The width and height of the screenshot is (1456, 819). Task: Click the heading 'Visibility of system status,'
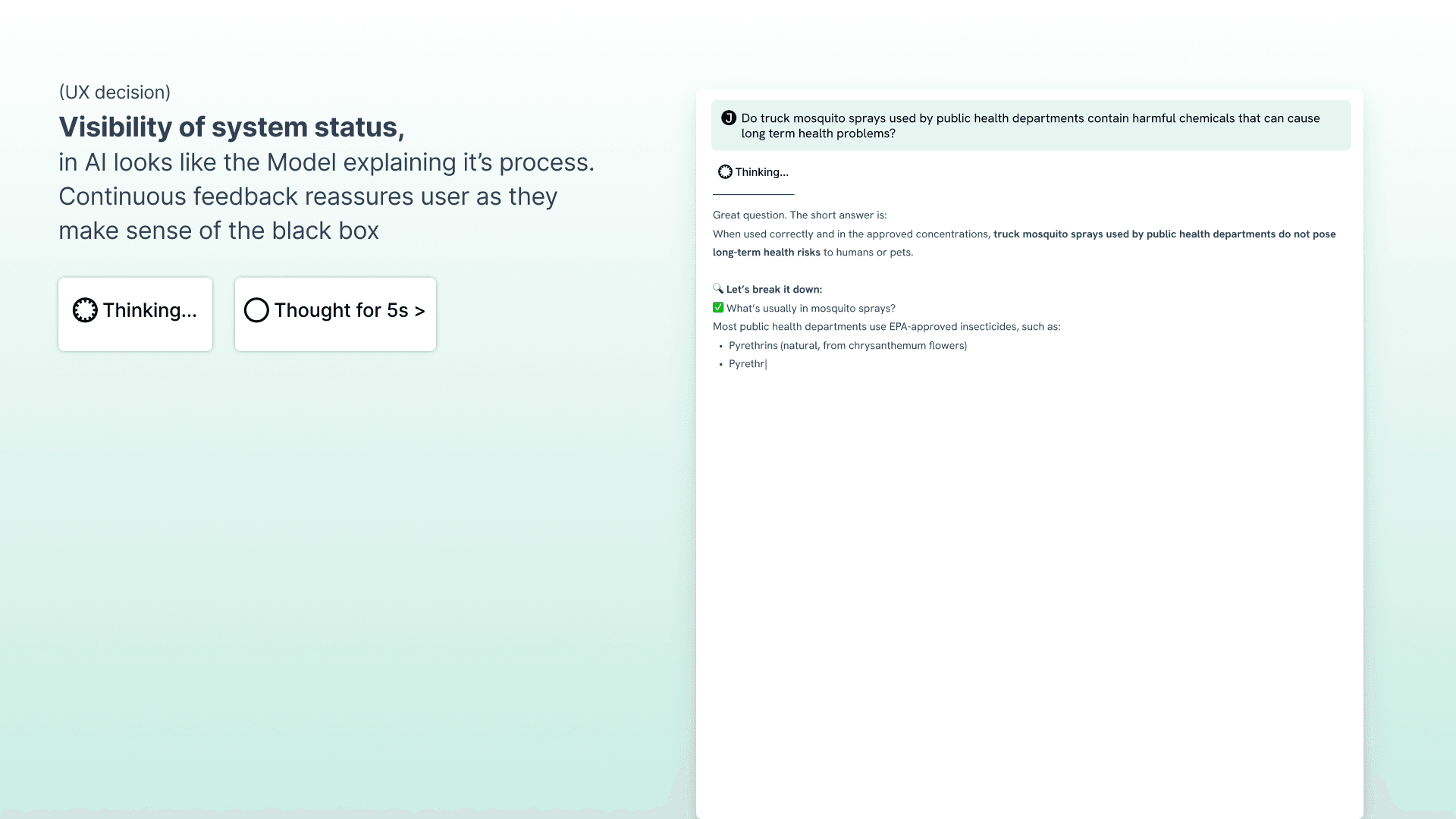click(231, 127)
